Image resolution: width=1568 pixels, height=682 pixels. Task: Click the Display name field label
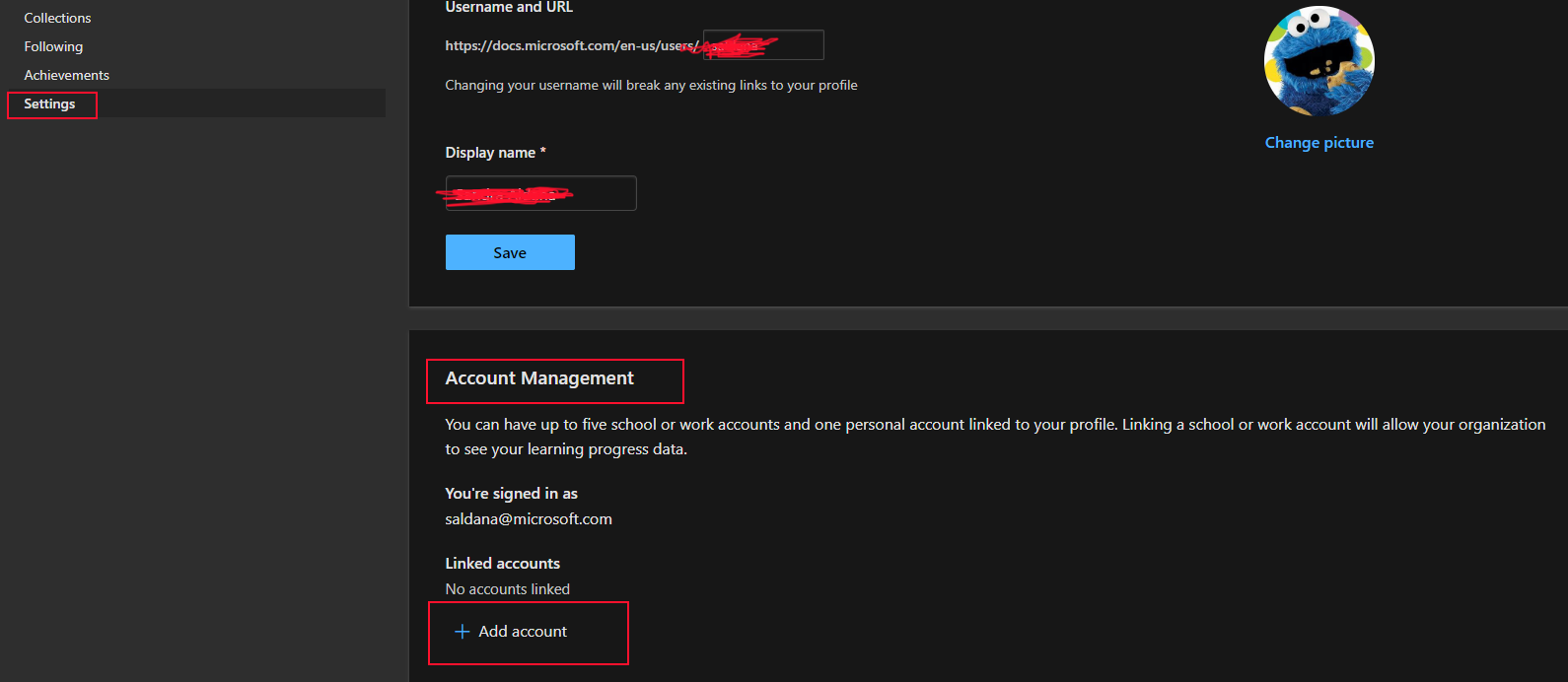(x=495, y=153)
